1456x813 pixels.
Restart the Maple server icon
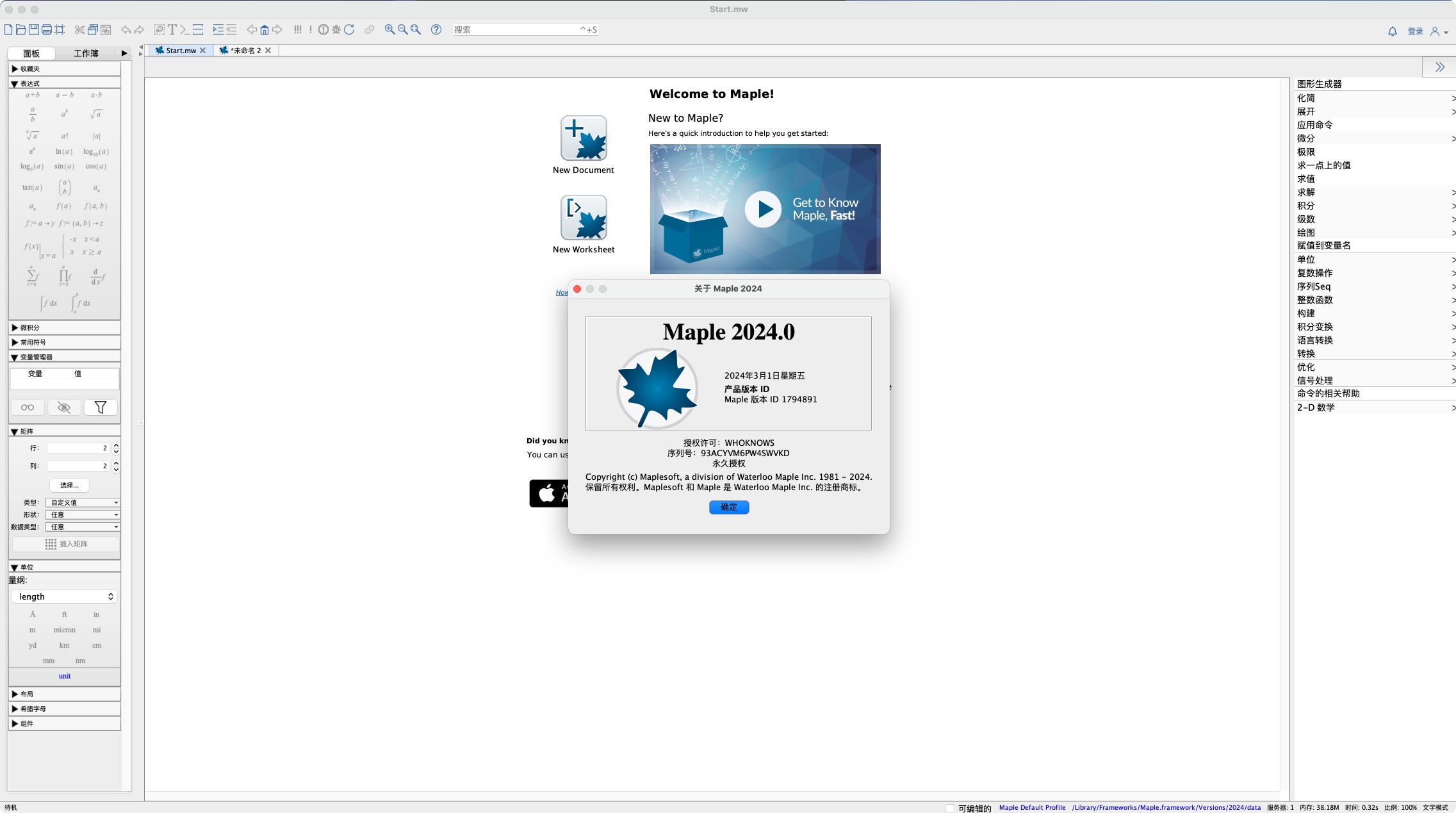[349, 29]
